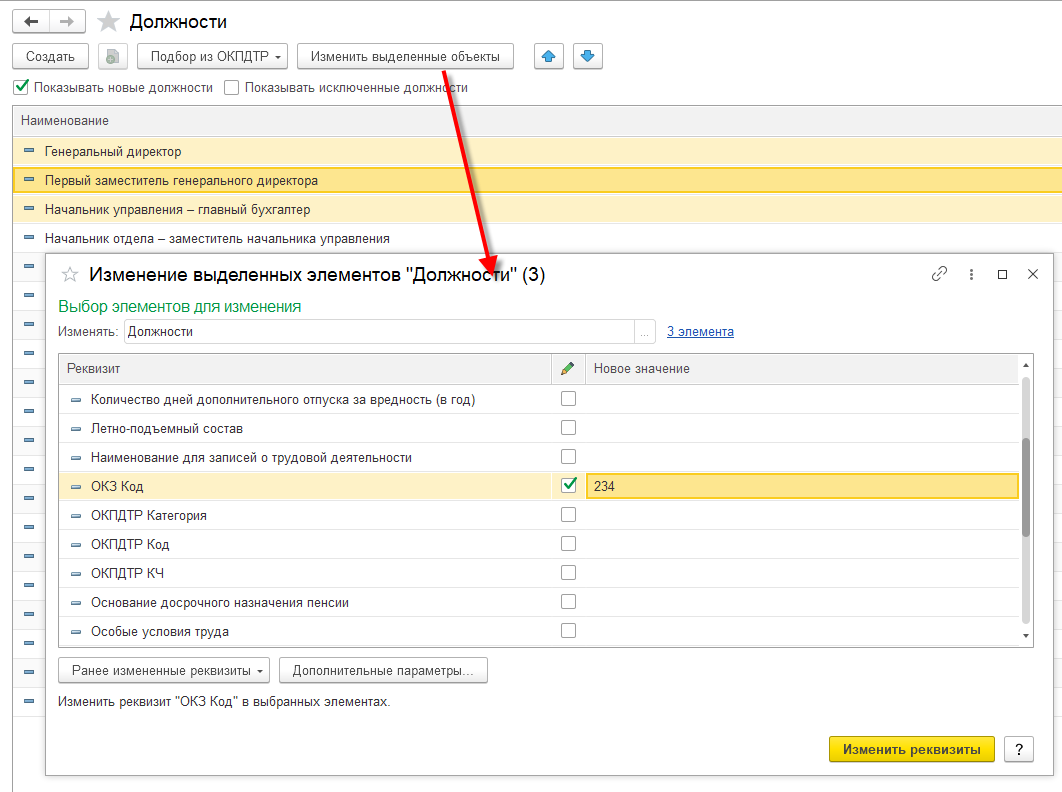Uncheck Показывать новые должности
Viewport: 1062px width, 792px height.
point(21,87)
